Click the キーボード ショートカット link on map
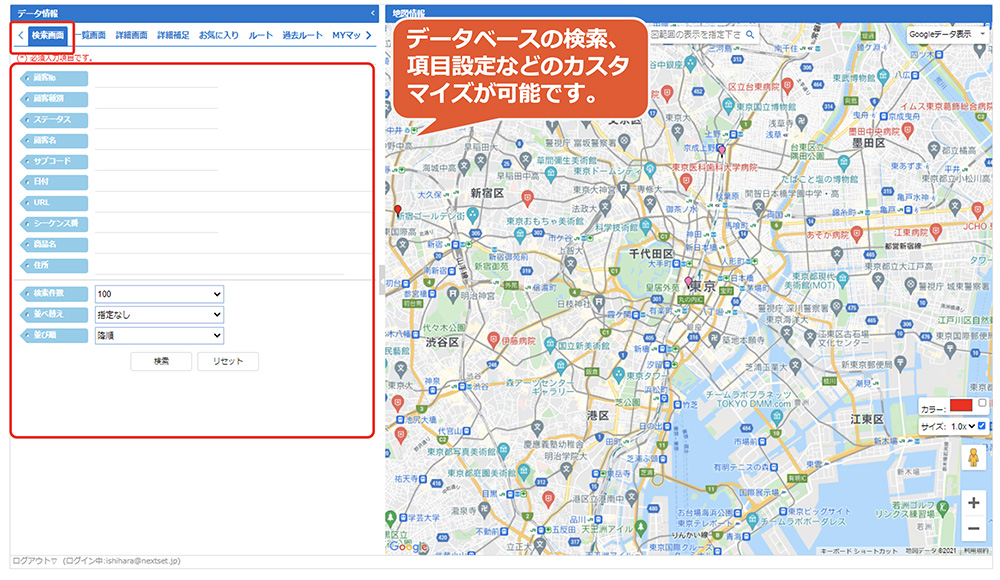The width and height of the screenshot is (1000, 580). click(858, 551)
